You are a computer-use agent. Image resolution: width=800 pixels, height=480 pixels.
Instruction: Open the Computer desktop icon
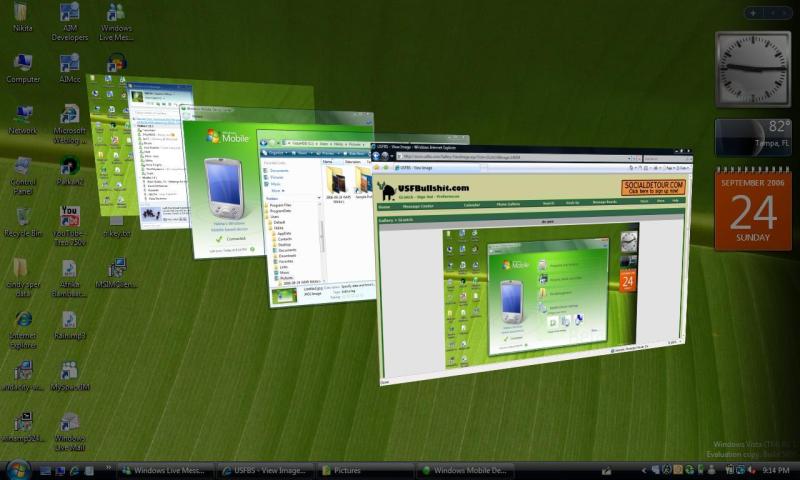click(23, 68)
